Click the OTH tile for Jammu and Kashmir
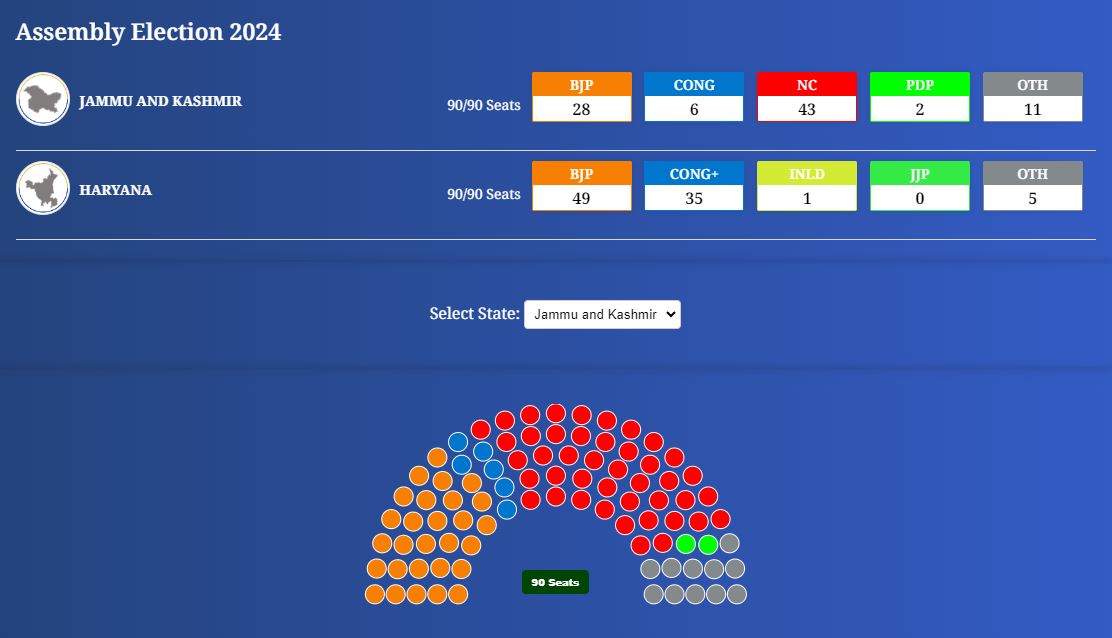Screen dimensions: 1112x638 1033,97
